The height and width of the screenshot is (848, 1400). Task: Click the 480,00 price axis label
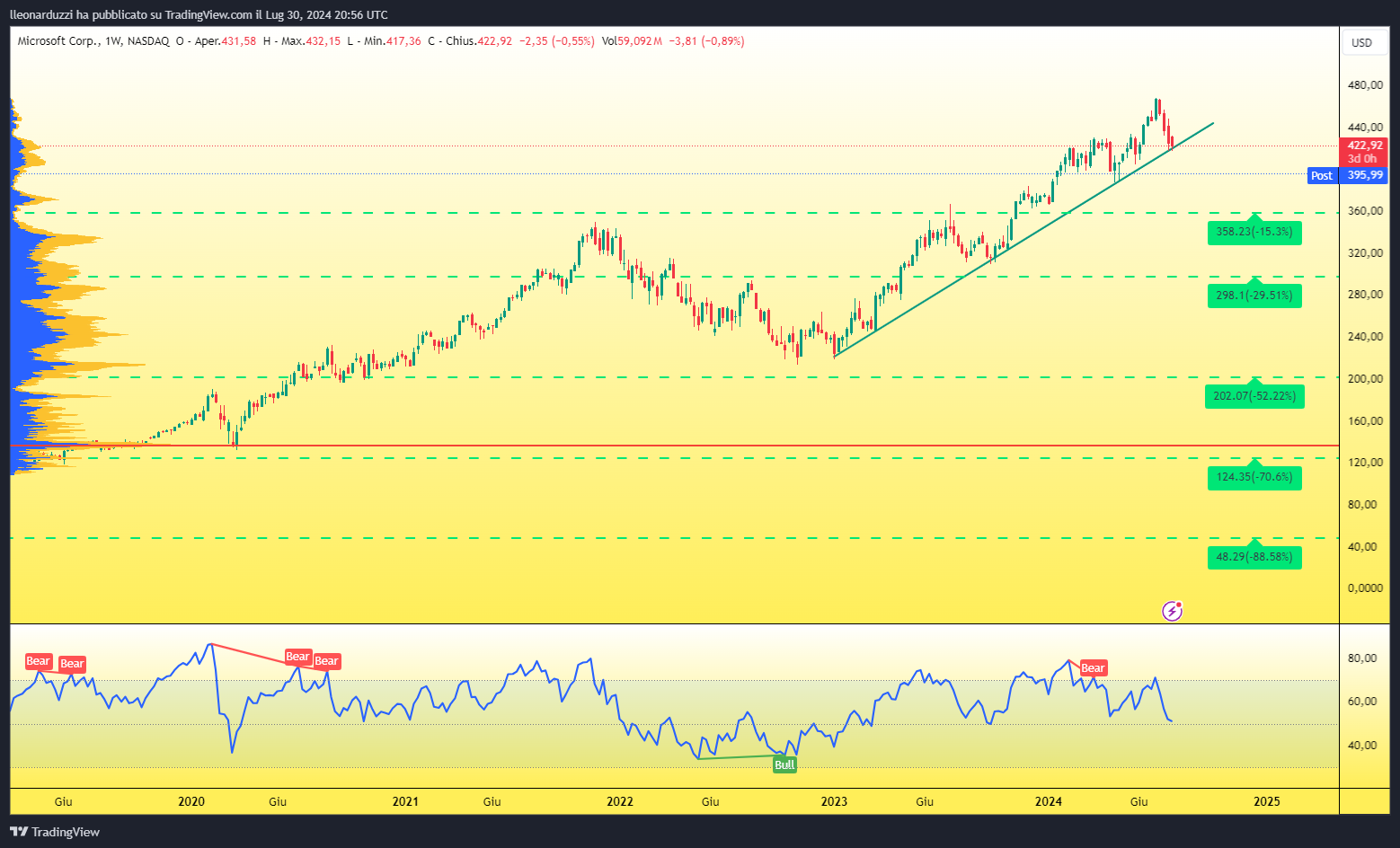click(x=1365, y=85)
